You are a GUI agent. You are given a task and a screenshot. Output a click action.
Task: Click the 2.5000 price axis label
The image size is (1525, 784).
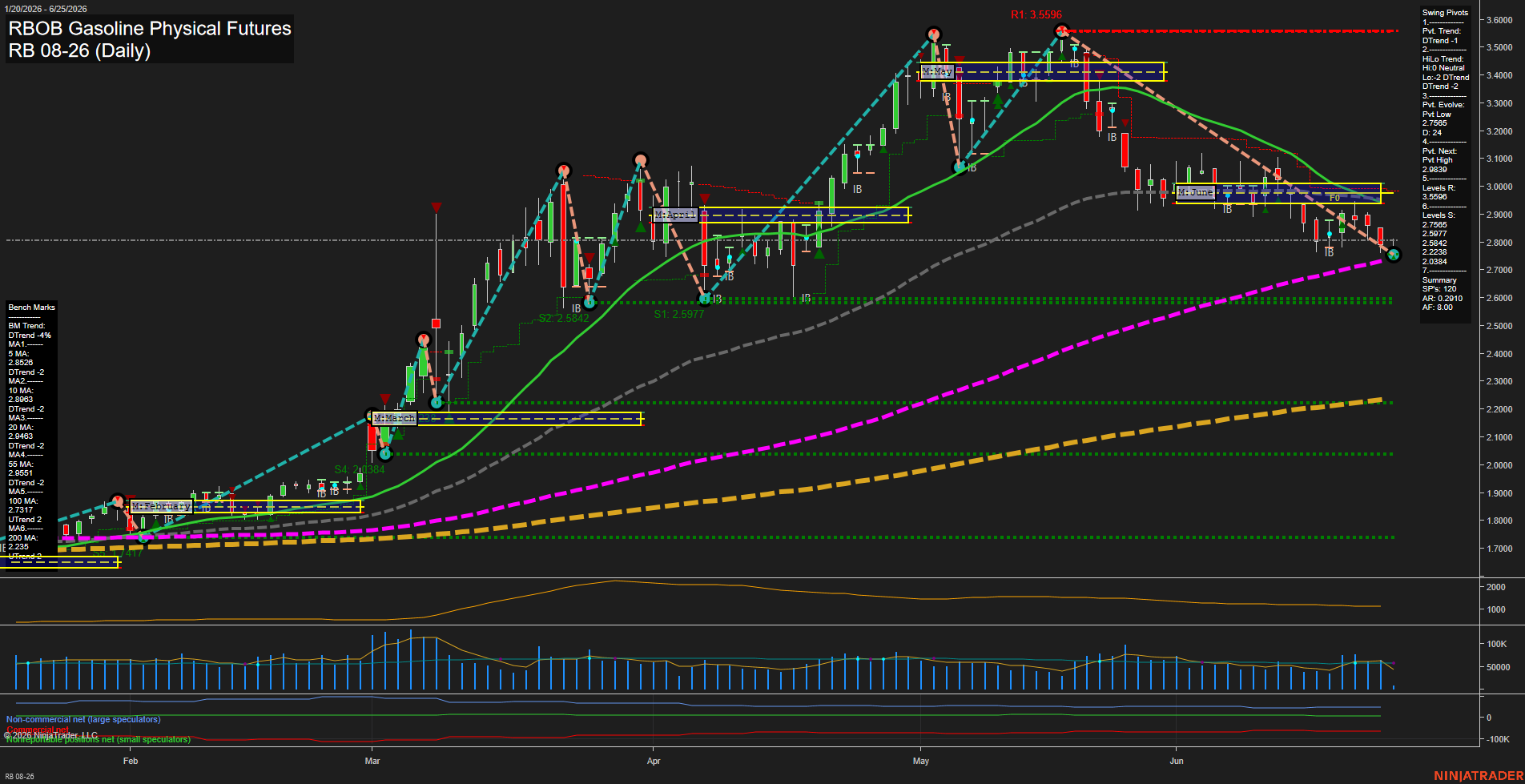click(x=1499, y=327)
